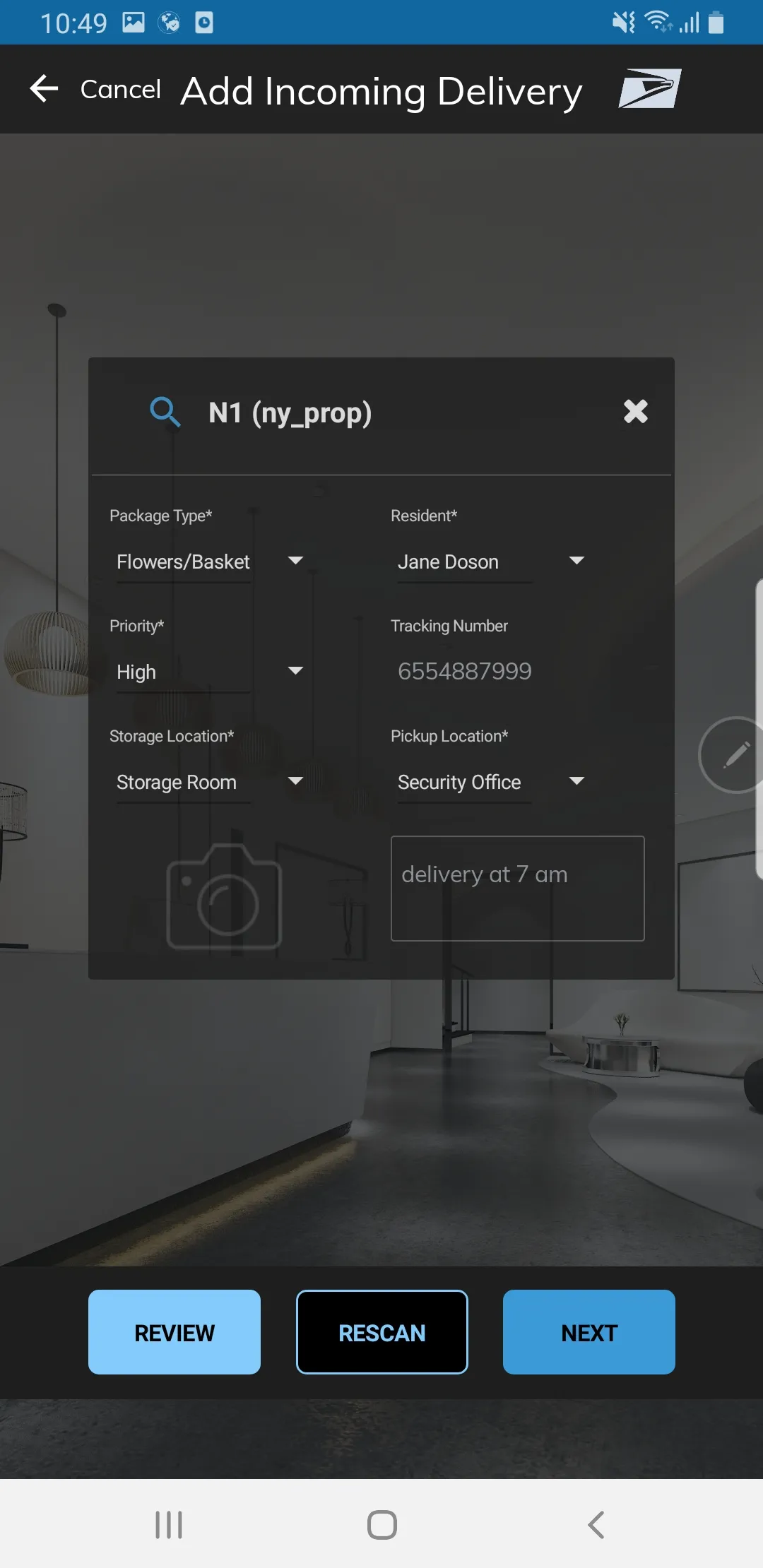The width and height of the screenshot is (763, 1568).
Task: Expand the Storage Location dropdown arrow
Action: [295, 781]
